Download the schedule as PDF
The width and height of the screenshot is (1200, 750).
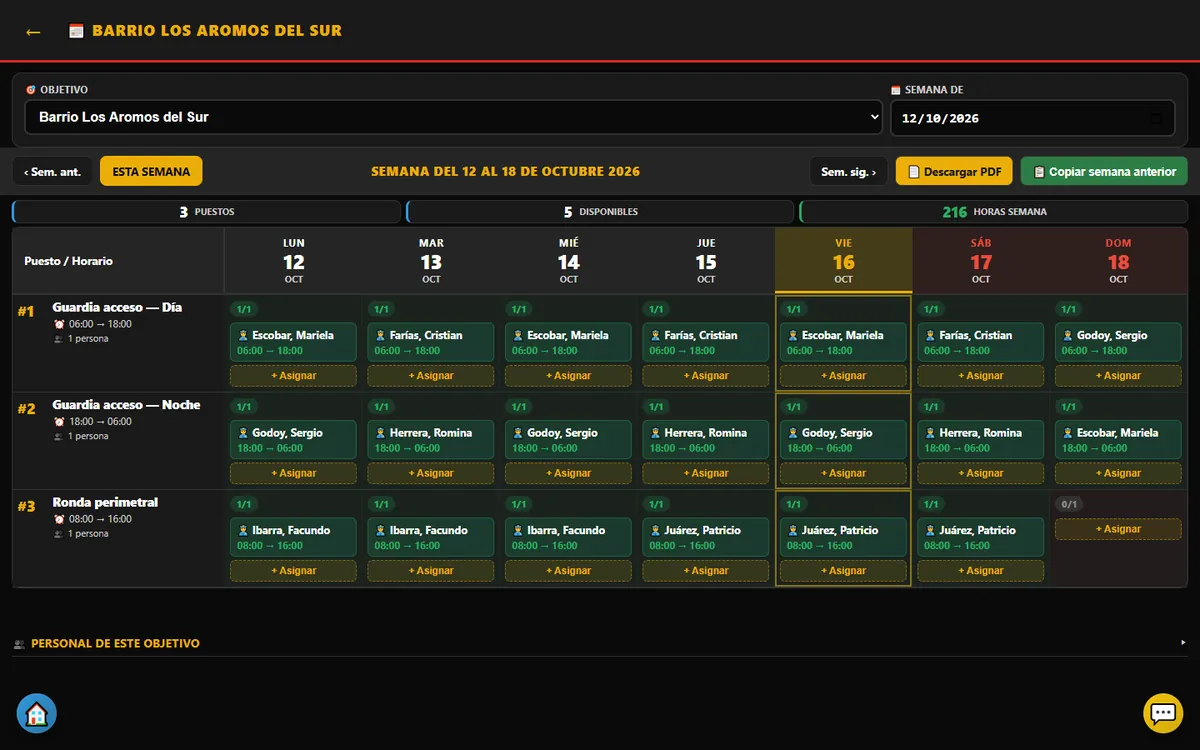[954, 172]
